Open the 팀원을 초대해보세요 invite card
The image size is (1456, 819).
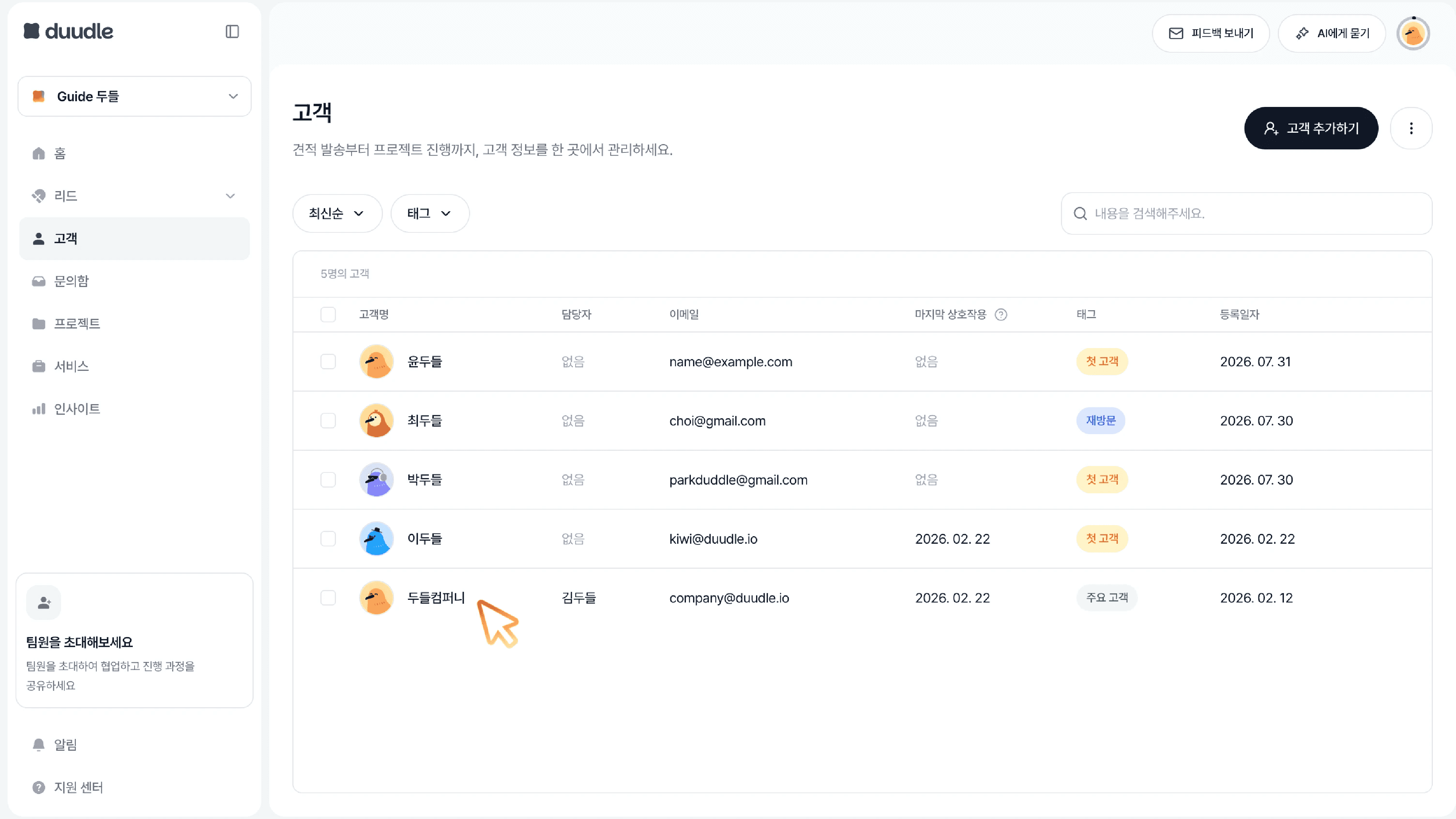click(x=135, y=640)
